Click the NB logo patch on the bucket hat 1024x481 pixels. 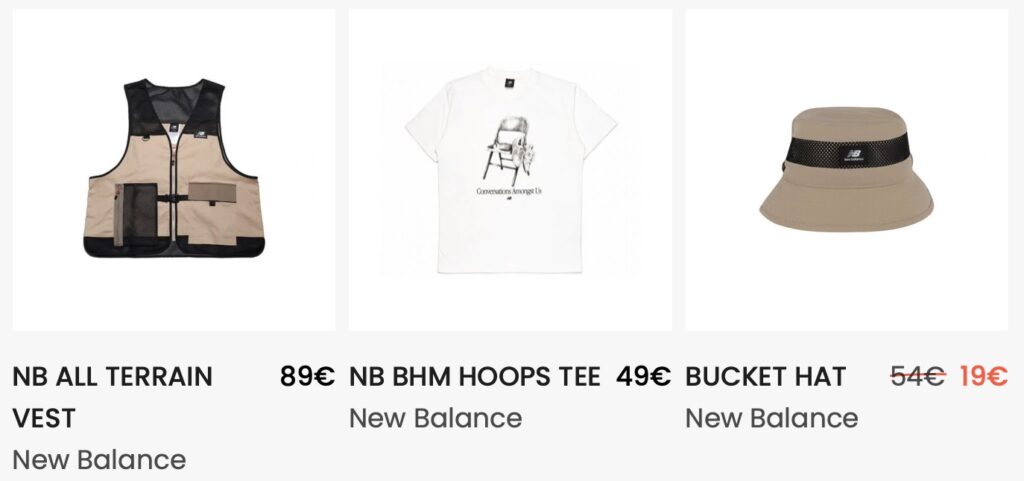pos(852,155)
